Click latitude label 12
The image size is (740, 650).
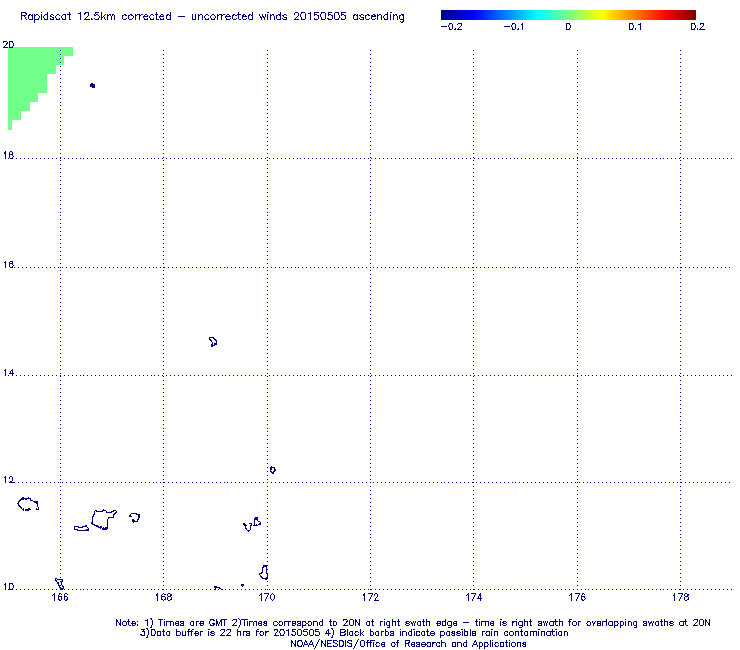point(8,480)
